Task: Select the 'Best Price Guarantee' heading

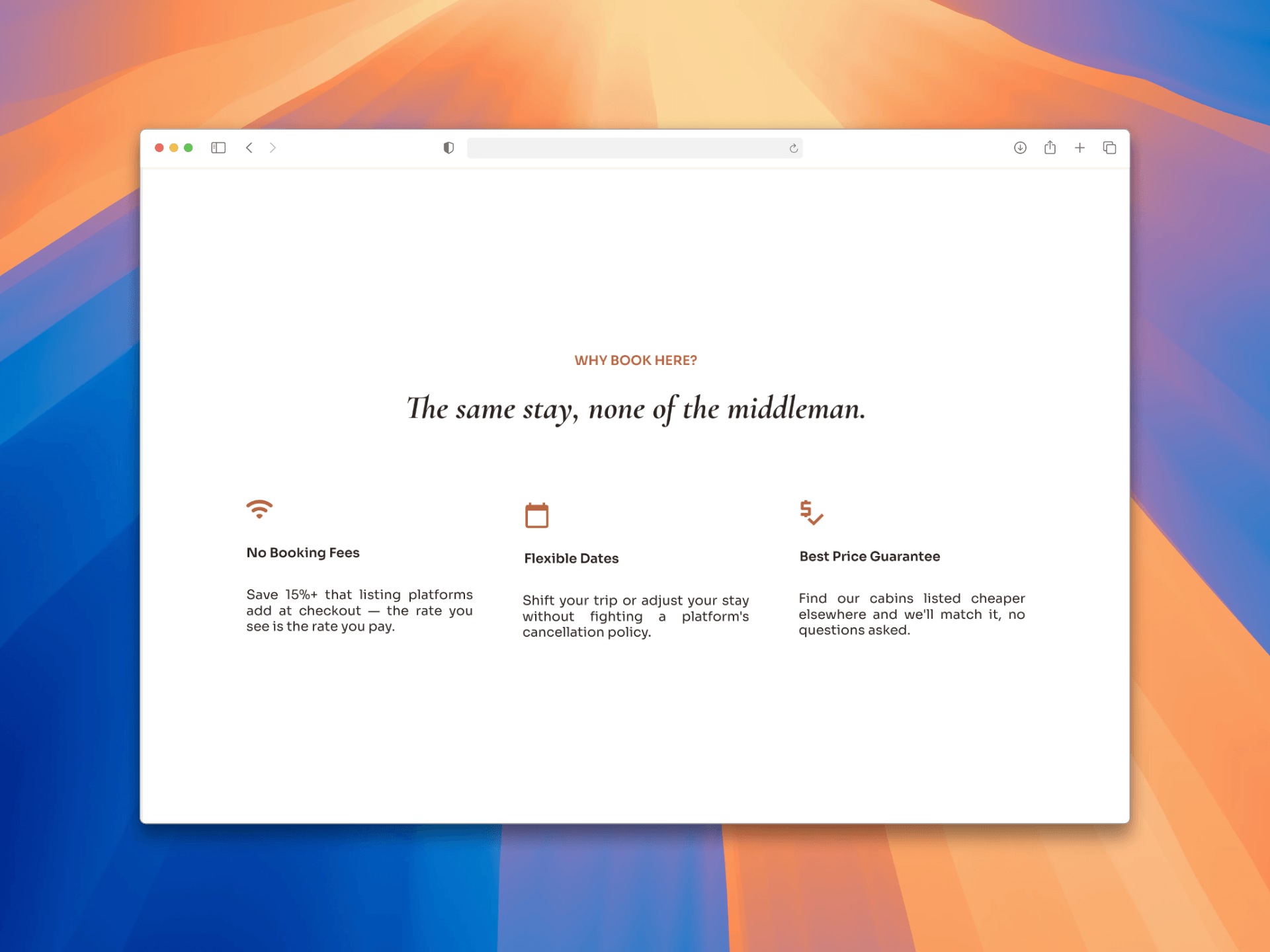Action: click(x=870, y=557)
